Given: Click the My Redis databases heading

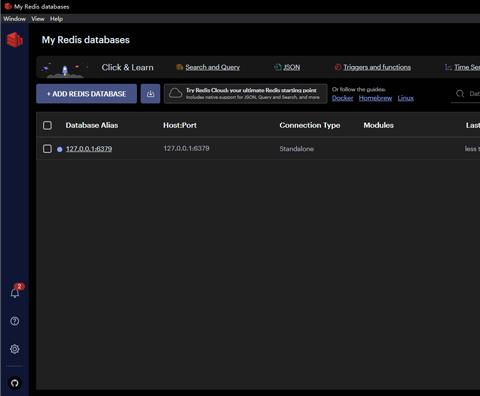Looking at the screenshot, I should [86, 40].
